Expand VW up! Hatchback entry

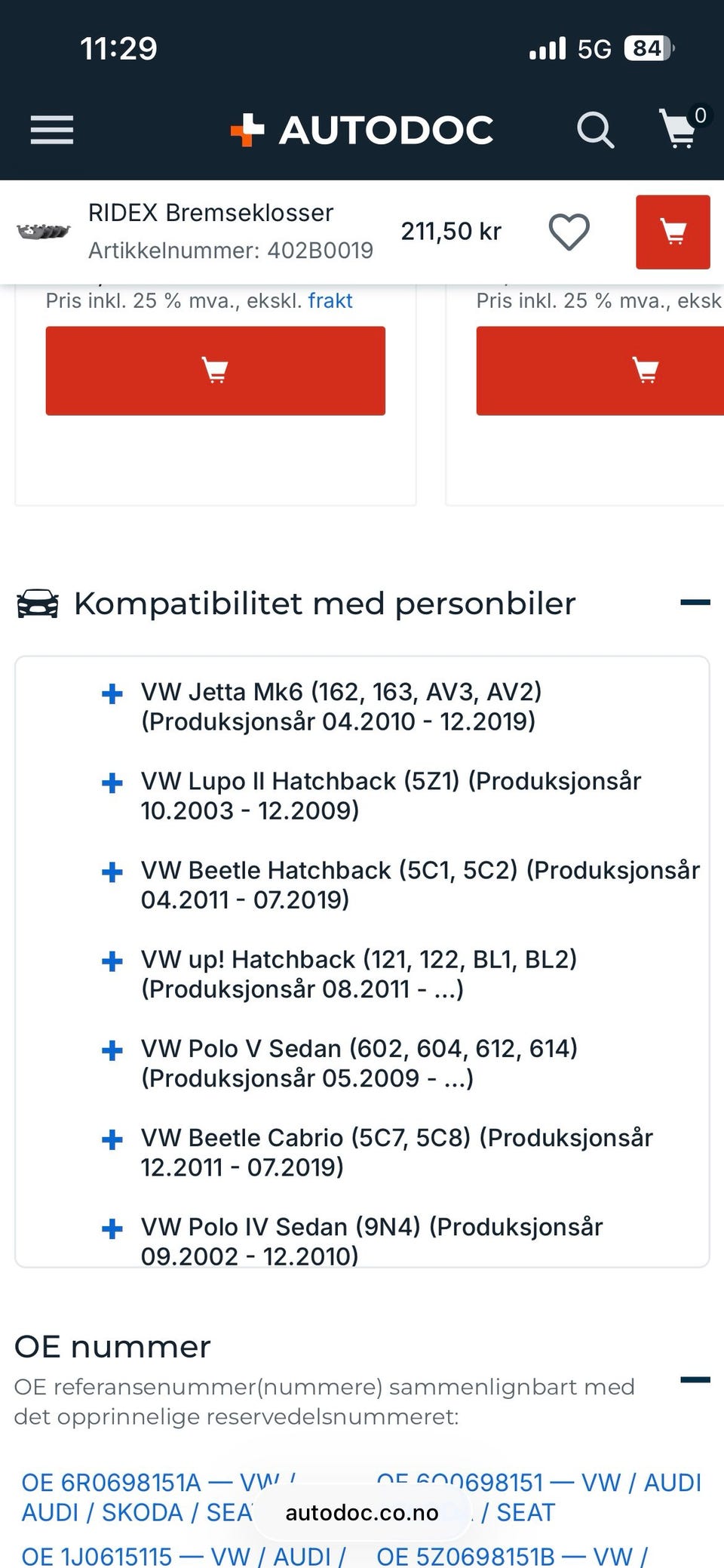[x=112, y=961]
